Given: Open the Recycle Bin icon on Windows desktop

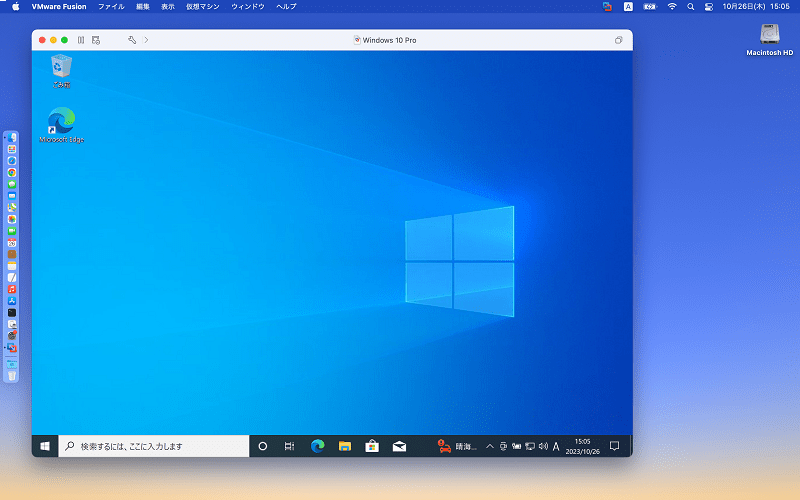Looking at the screenshot, I should pos(61,71).
